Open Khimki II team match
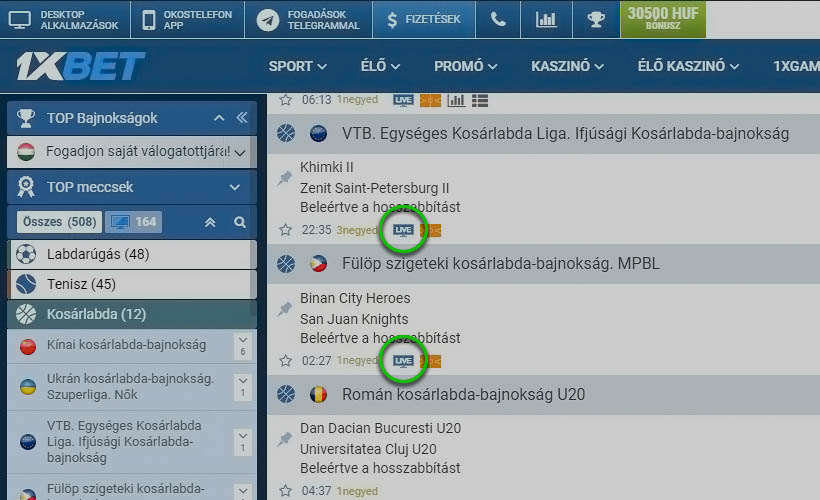The image size is (820, 500). [327, 167]
